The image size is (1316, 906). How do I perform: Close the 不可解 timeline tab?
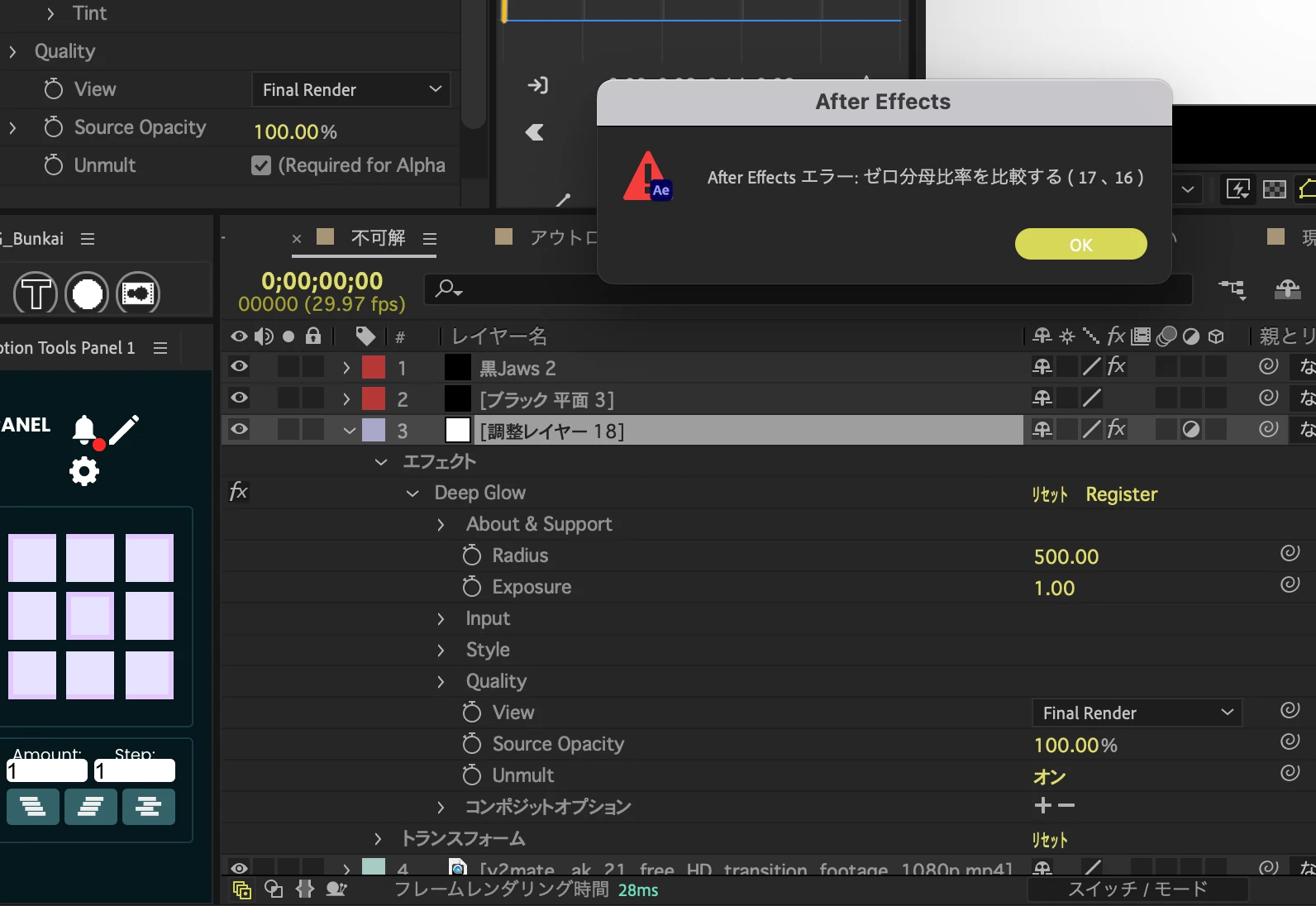297,239
